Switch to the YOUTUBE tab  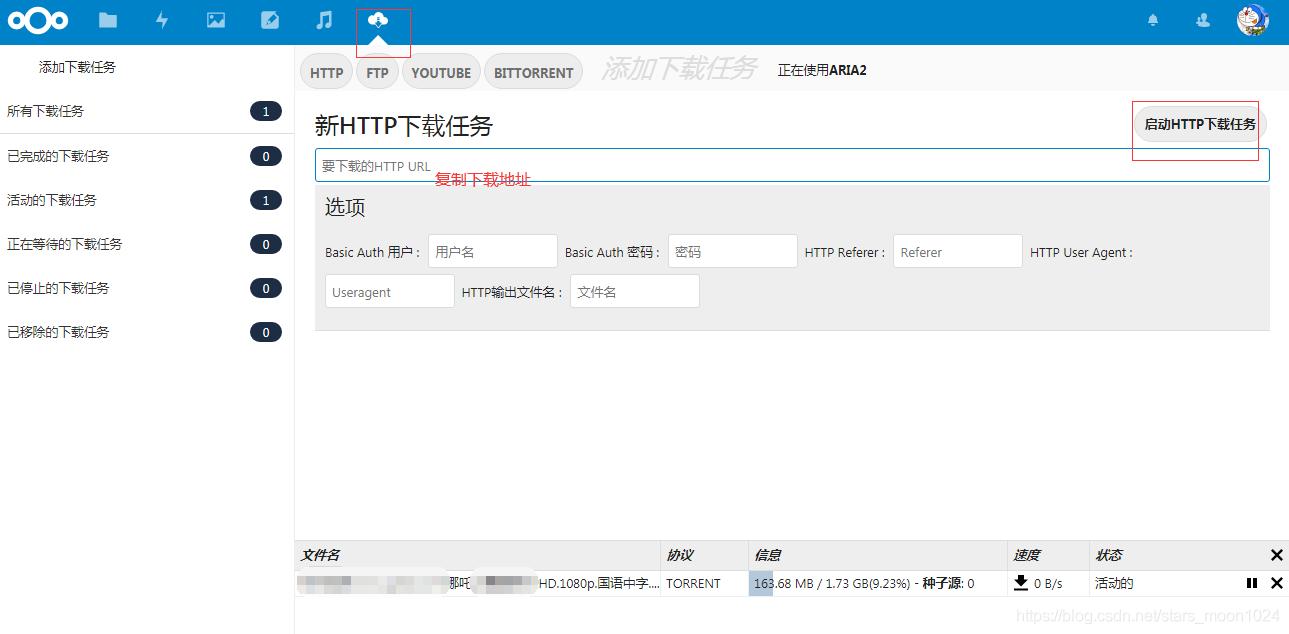click(441, 71)
